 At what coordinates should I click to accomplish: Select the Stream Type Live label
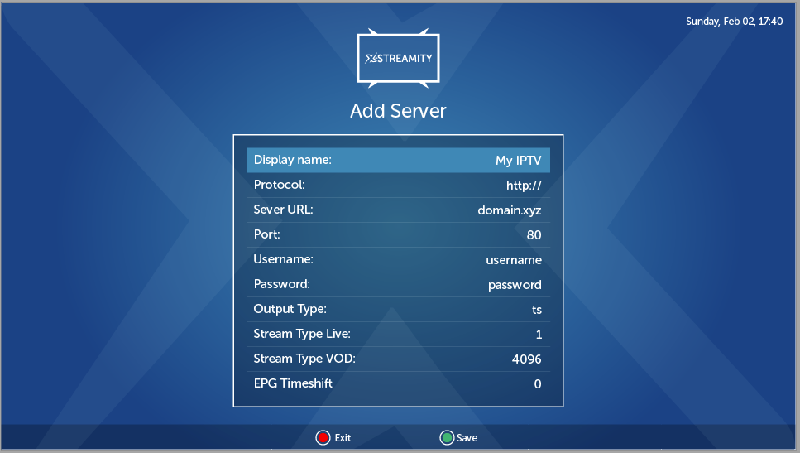tap(302, 334)
